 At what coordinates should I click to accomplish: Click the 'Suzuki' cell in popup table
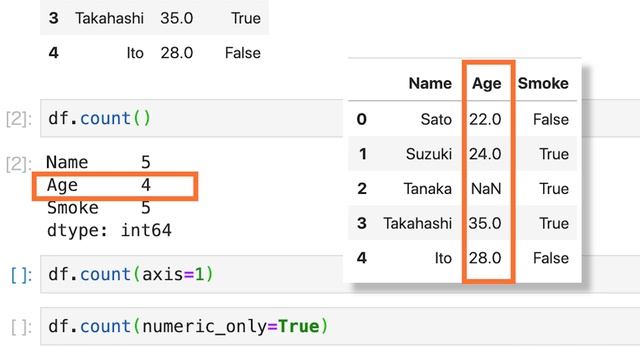[x=429, y=154]
